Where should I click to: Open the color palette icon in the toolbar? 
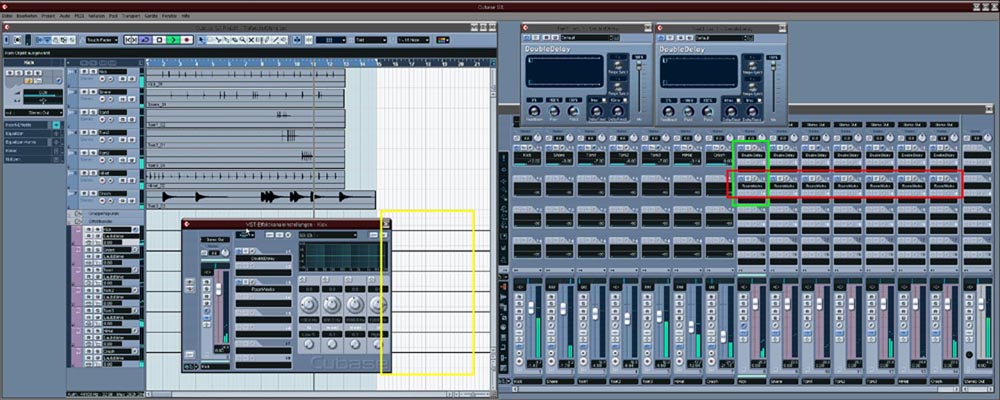pyautogui.click(x=443, y=40)
